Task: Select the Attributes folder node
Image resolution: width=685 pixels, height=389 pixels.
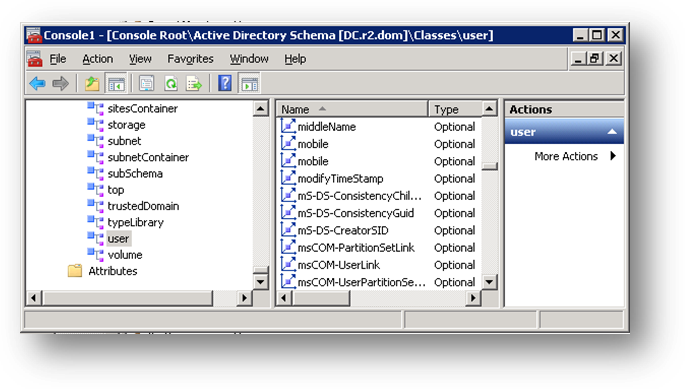Action: tap(113, 271)
